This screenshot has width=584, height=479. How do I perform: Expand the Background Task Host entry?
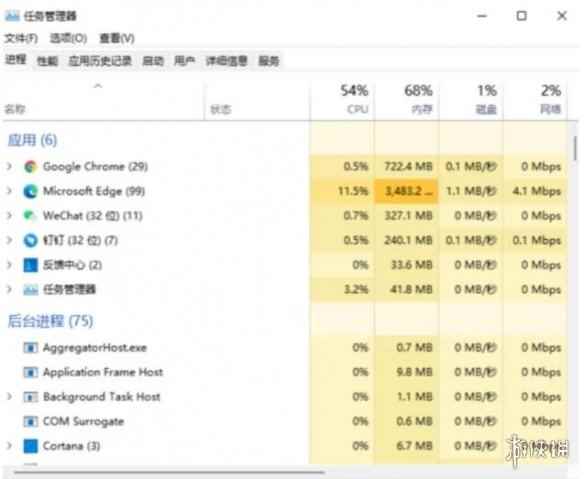click(x=10, y=397)
